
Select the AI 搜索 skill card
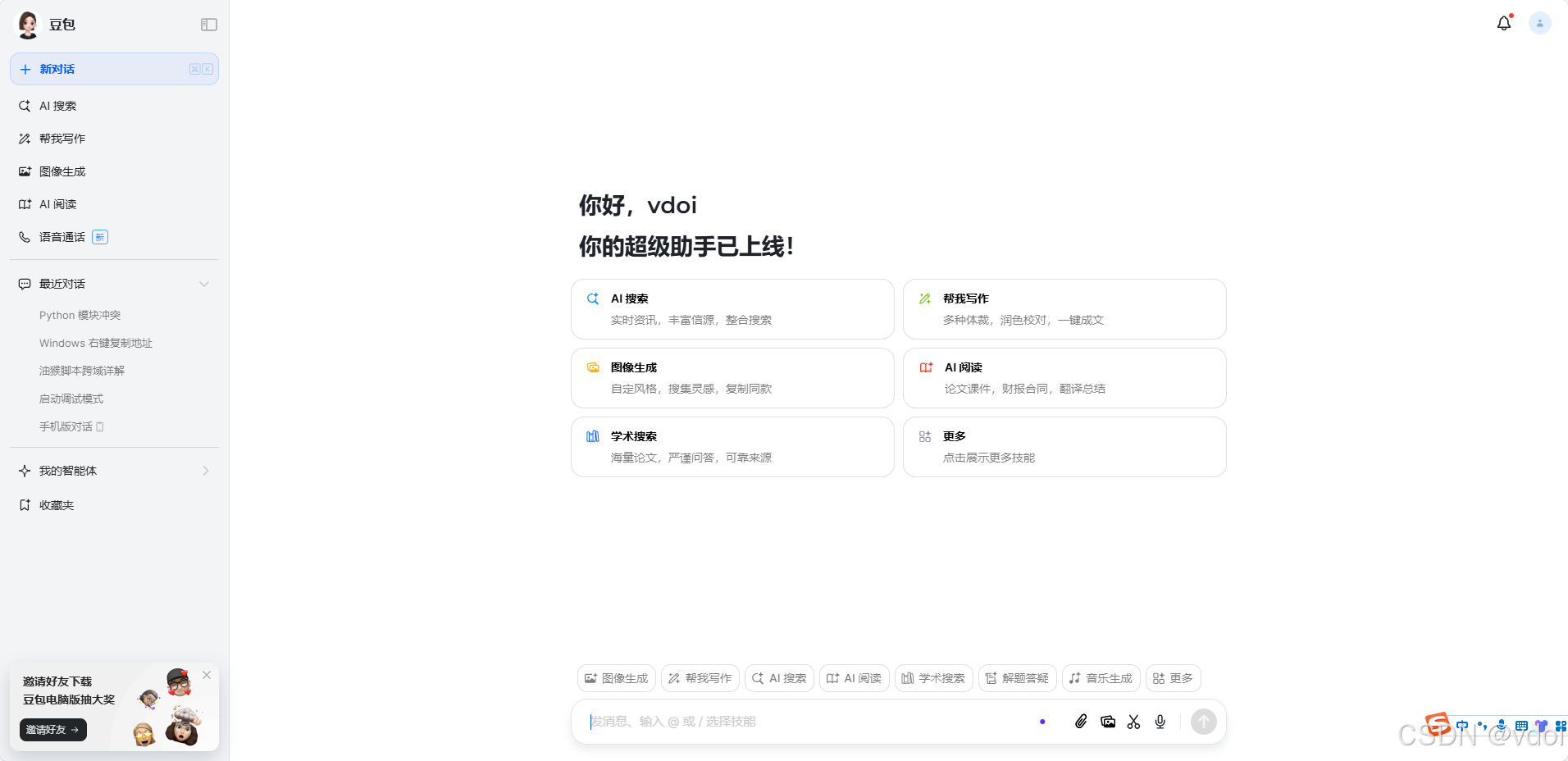coord(732,309)
